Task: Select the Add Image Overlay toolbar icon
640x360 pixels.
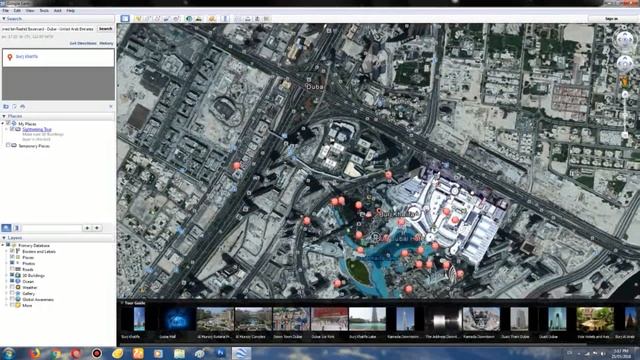Action: 167,19
